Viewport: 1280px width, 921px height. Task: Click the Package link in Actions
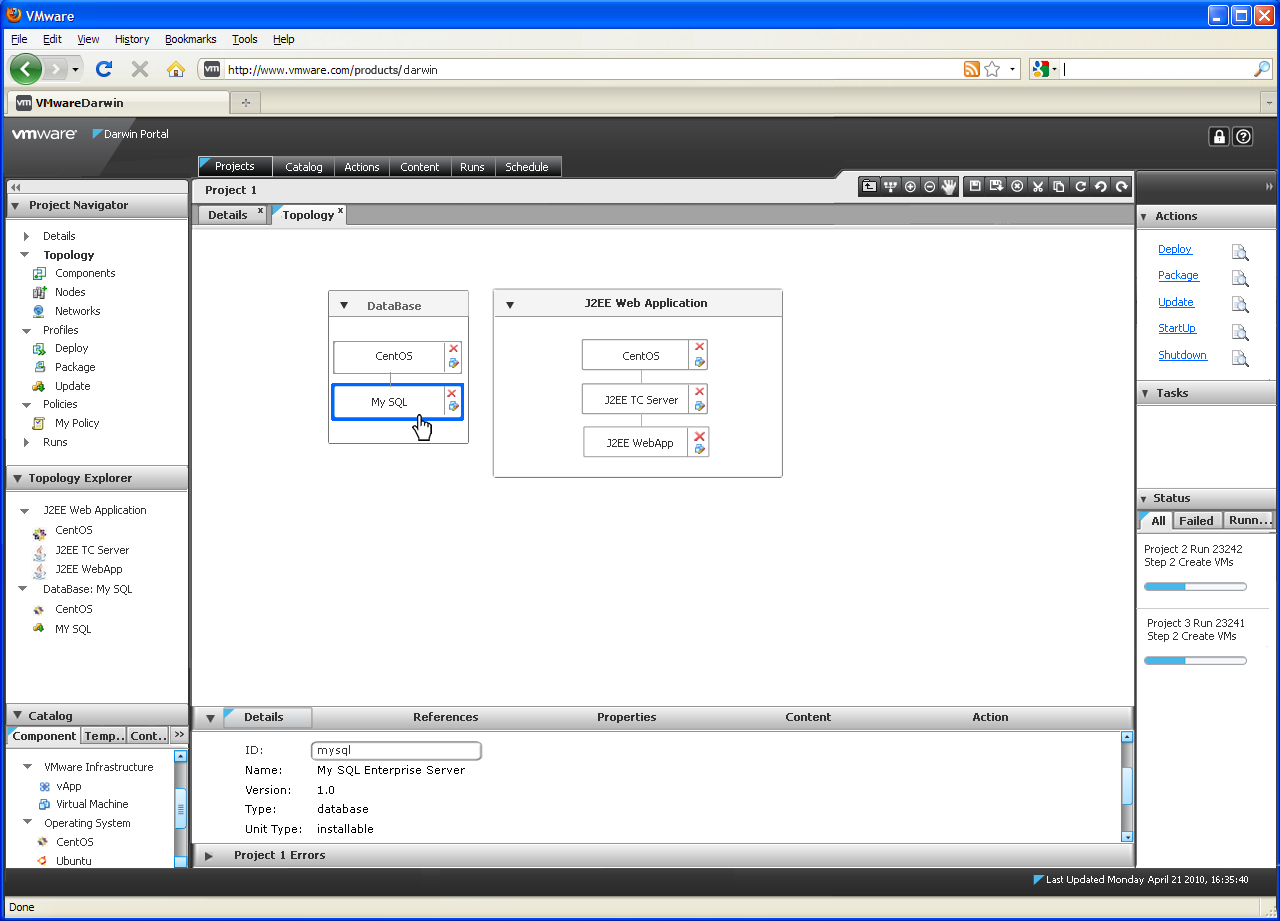click(1178, 275)
